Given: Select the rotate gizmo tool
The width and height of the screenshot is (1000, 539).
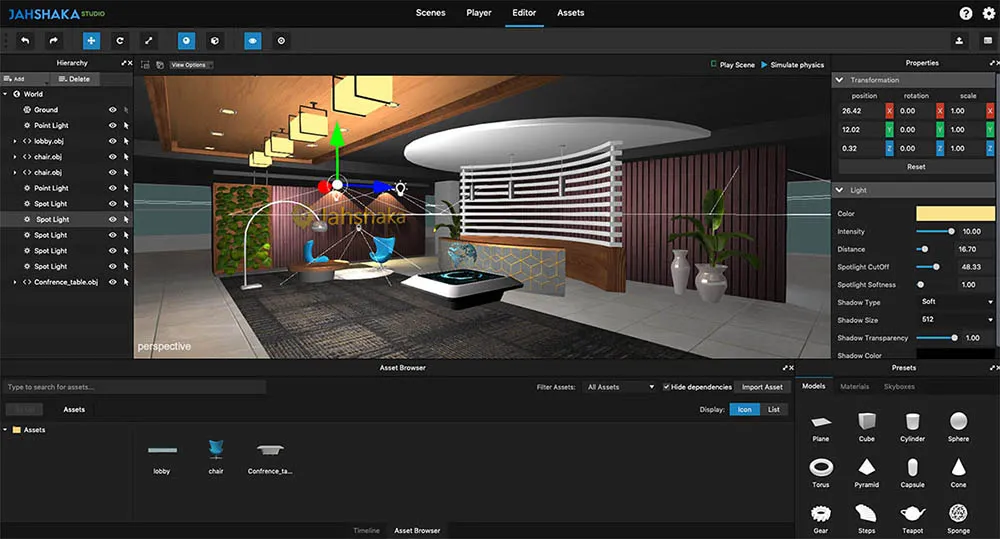Looking at the screenshot, I should tap(120, 41).
